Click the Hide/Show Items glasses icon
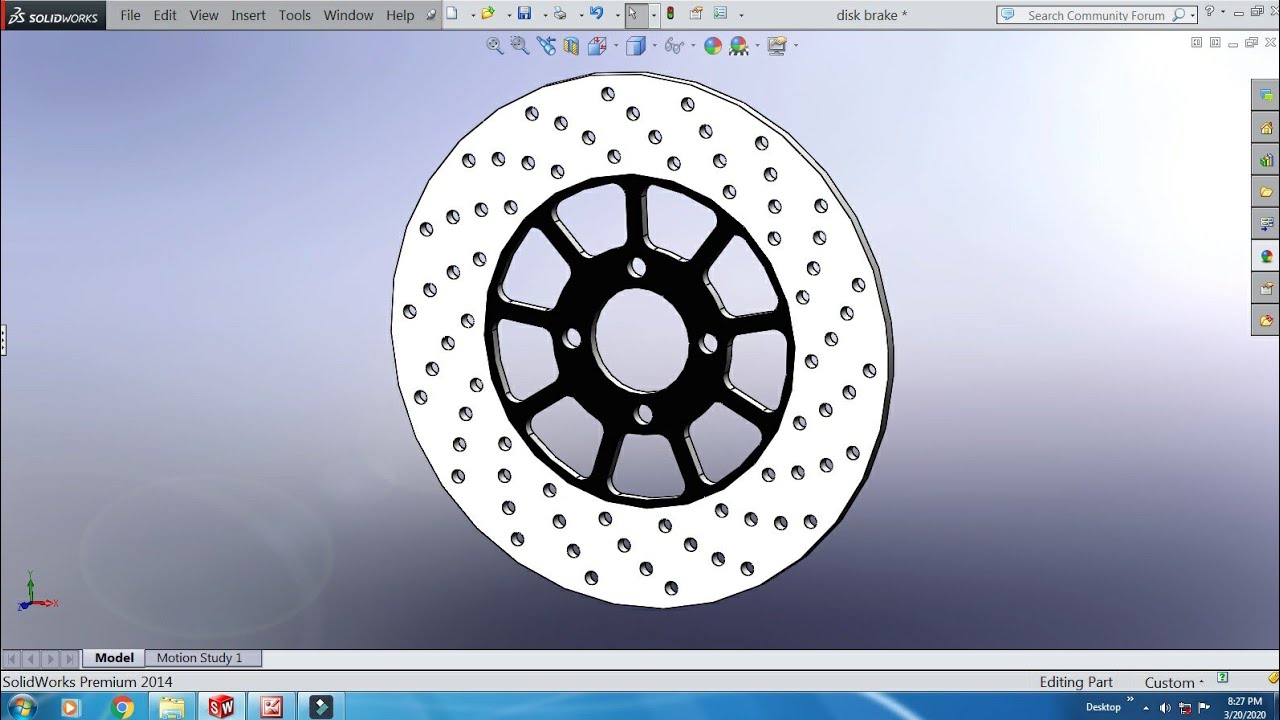Viewport: 1280px width, 720px height. 674,45
